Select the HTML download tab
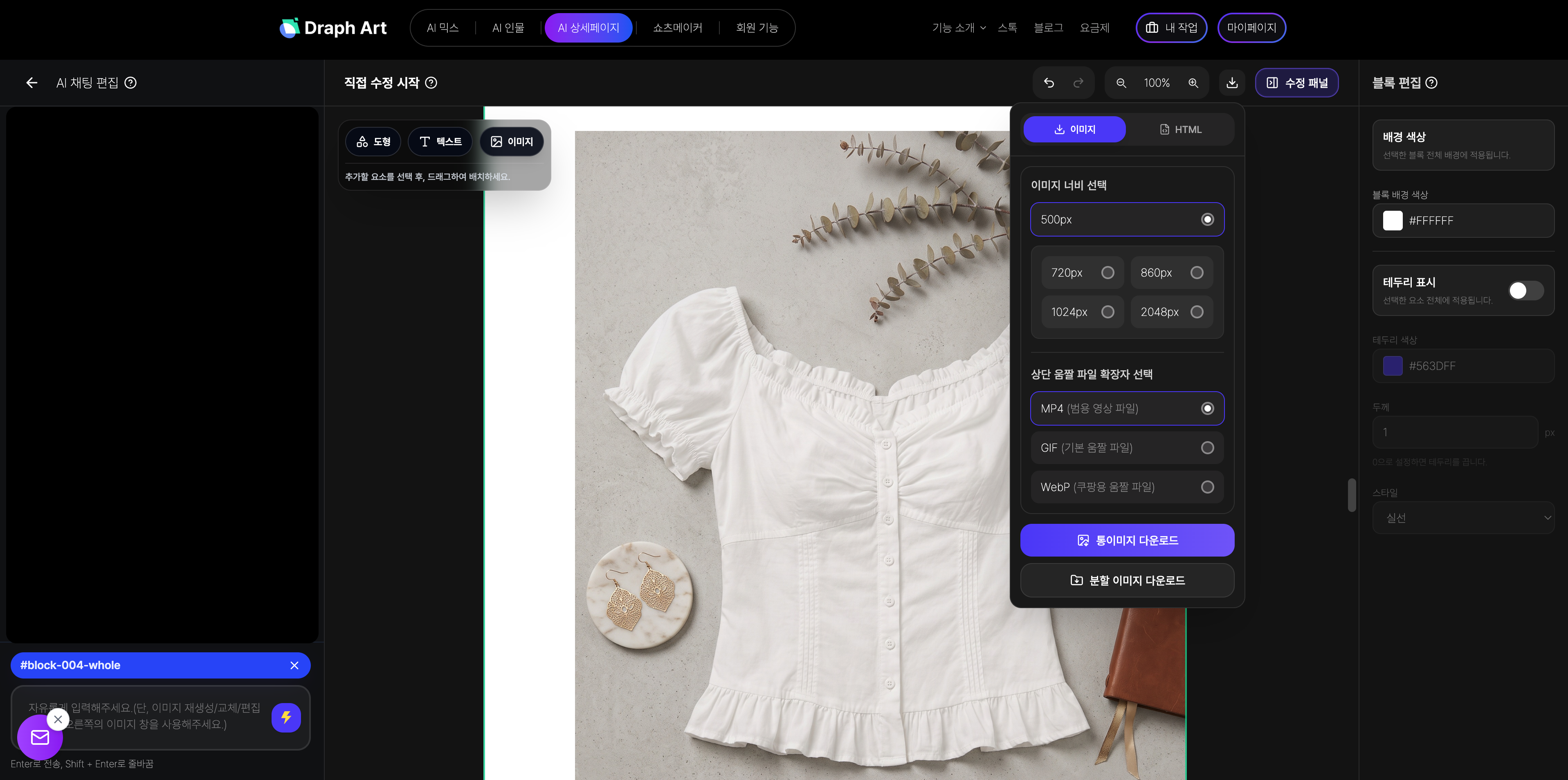The image size is (1568, 780). (1180, 130)
